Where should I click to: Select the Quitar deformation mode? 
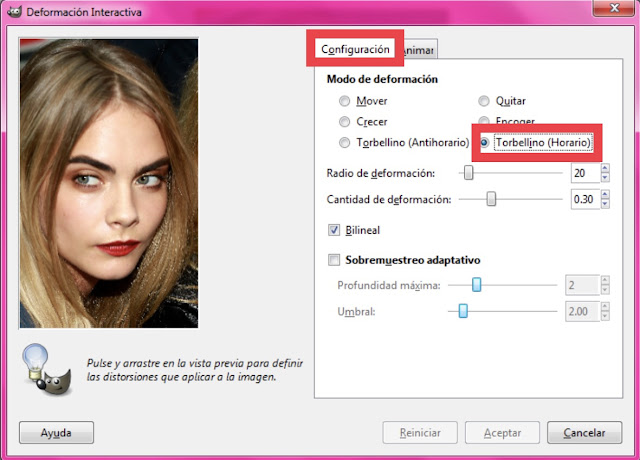pos(484,101)
